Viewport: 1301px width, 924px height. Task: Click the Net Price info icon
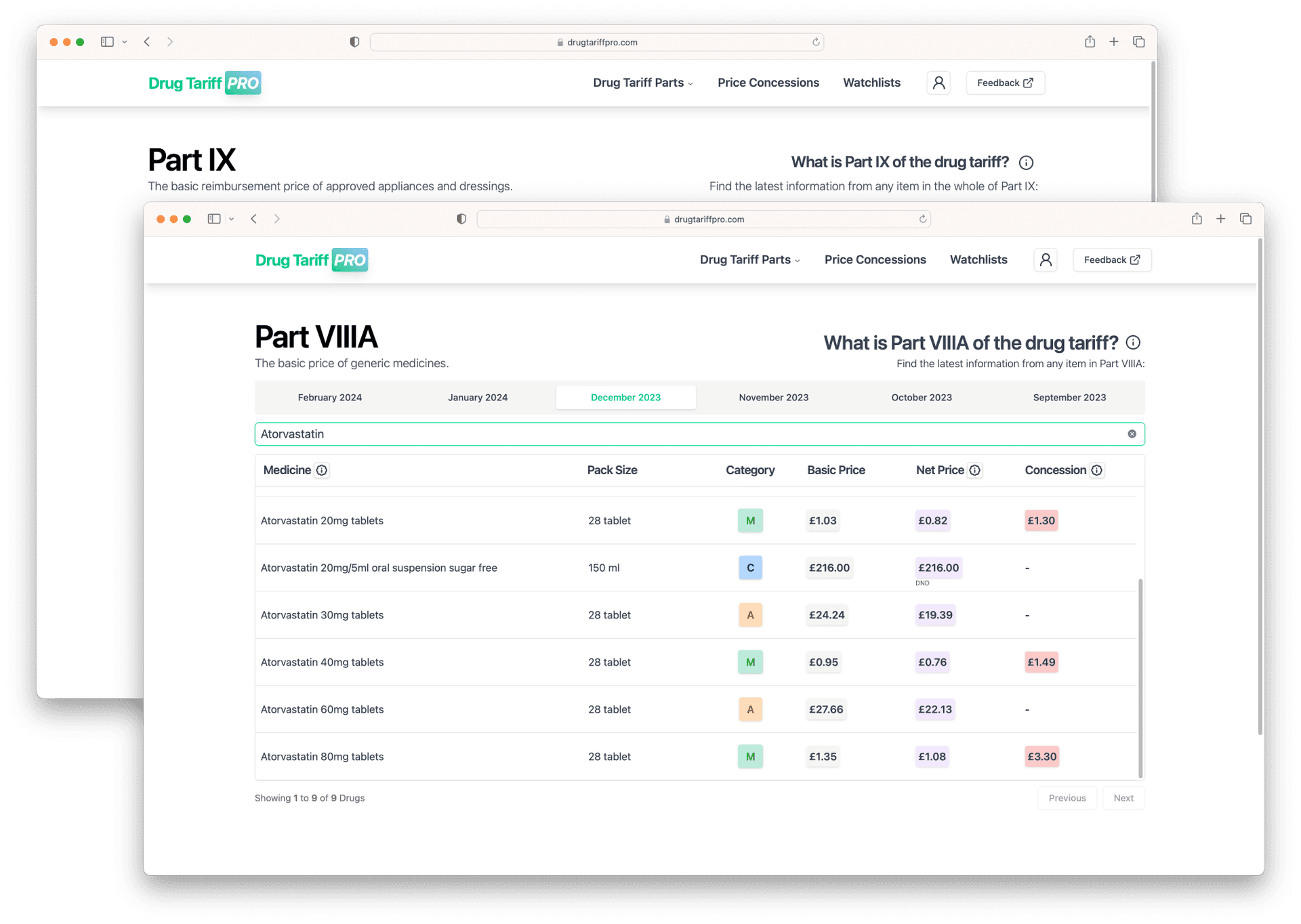point(974,470)
